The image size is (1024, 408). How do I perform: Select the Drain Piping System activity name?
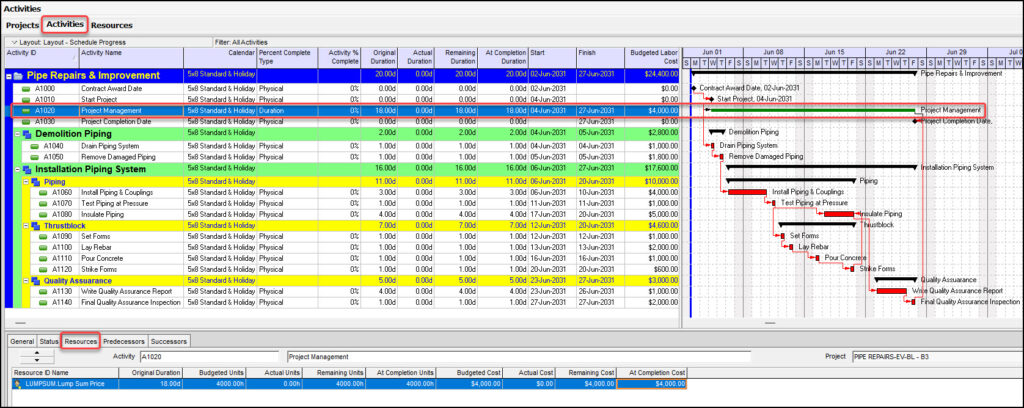point(110,146)
